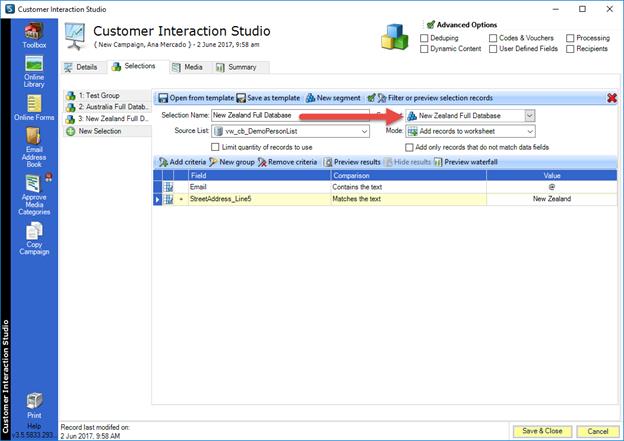Enable the Deduping checkbox
The image size is (624, 441).
coord(424,38)
